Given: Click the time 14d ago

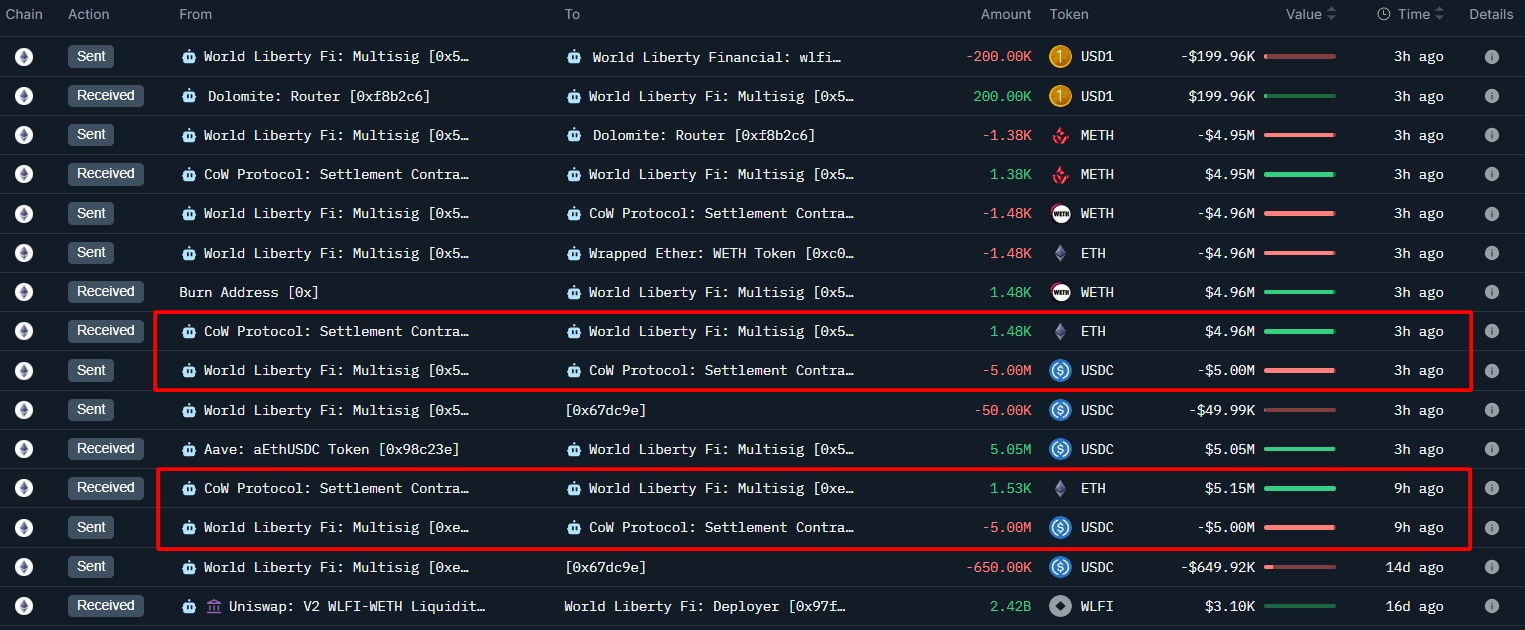Looking at the screenshot, I should tap(1414, 567).
